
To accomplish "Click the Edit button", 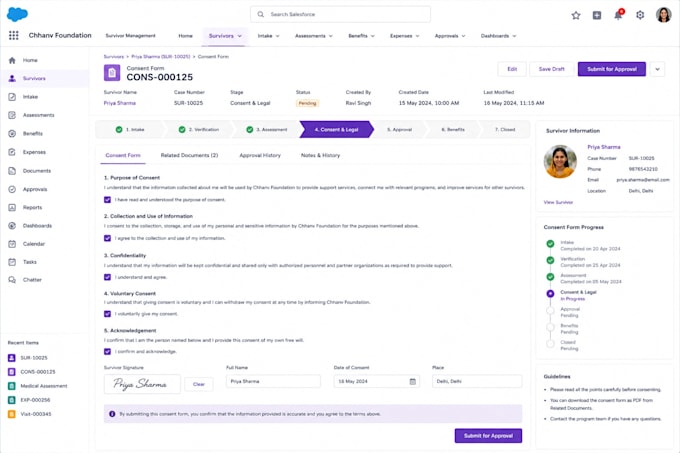I will [512, 69].
